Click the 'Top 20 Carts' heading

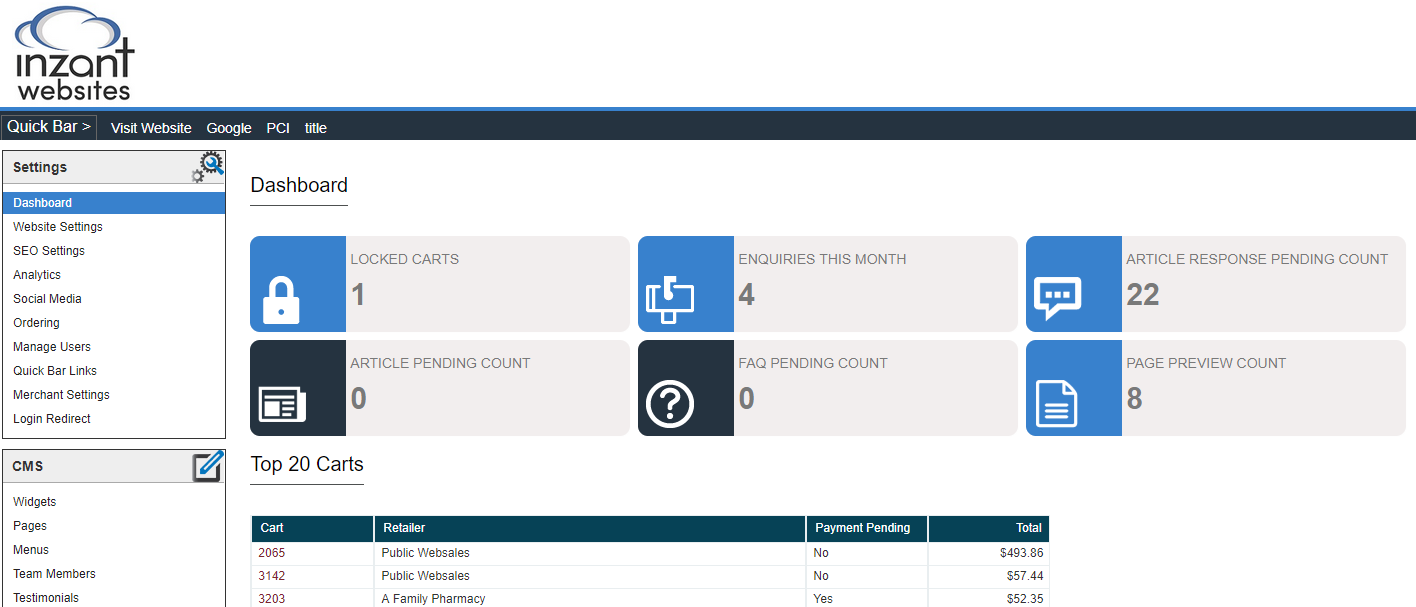307,464
